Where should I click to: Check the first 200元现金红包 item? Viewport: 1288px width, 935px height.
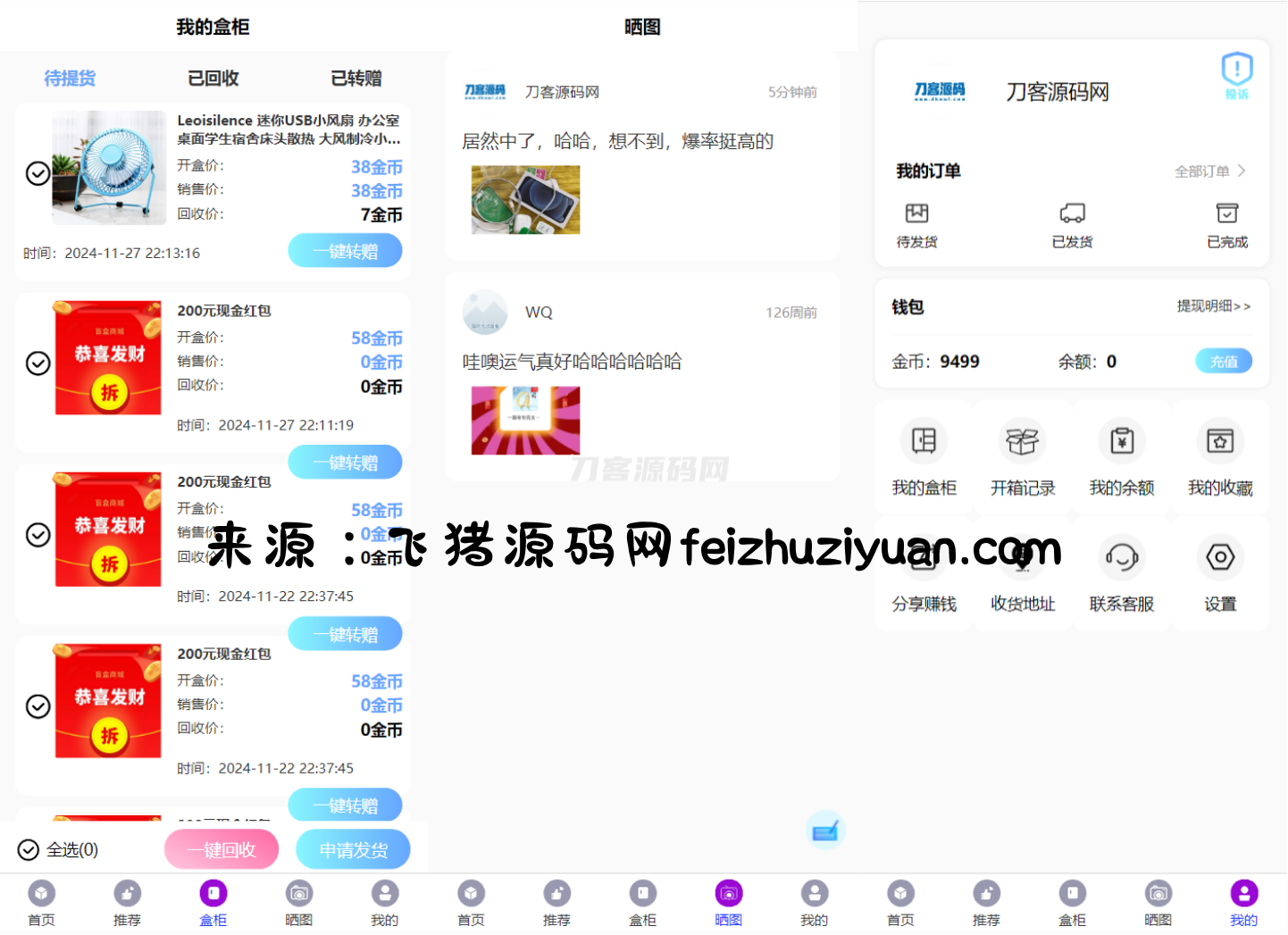(x=38, y=363)
